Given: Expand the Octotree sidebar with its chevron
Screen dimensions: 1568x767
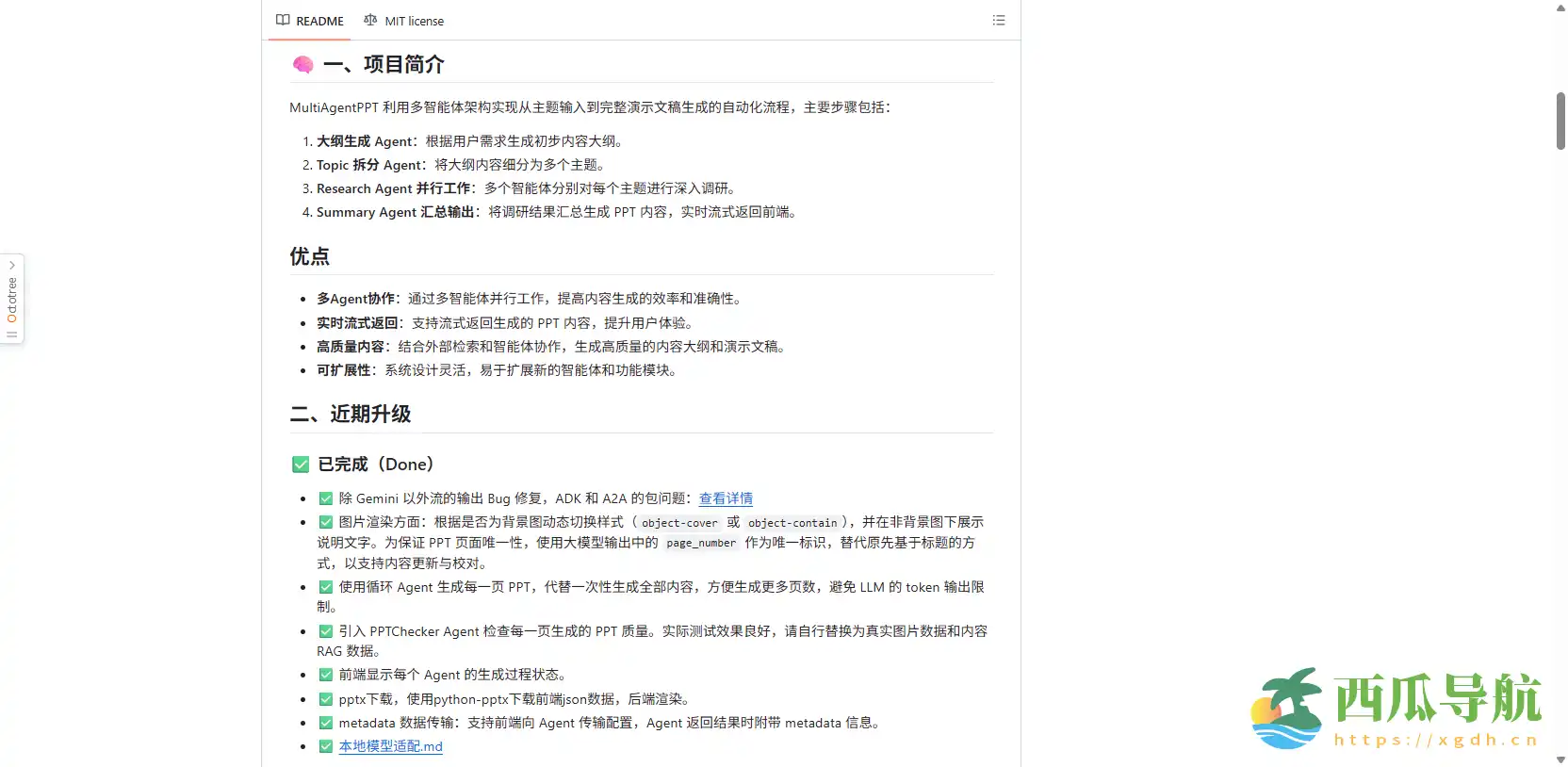Looking at the screenshot, I should [12, 266].
